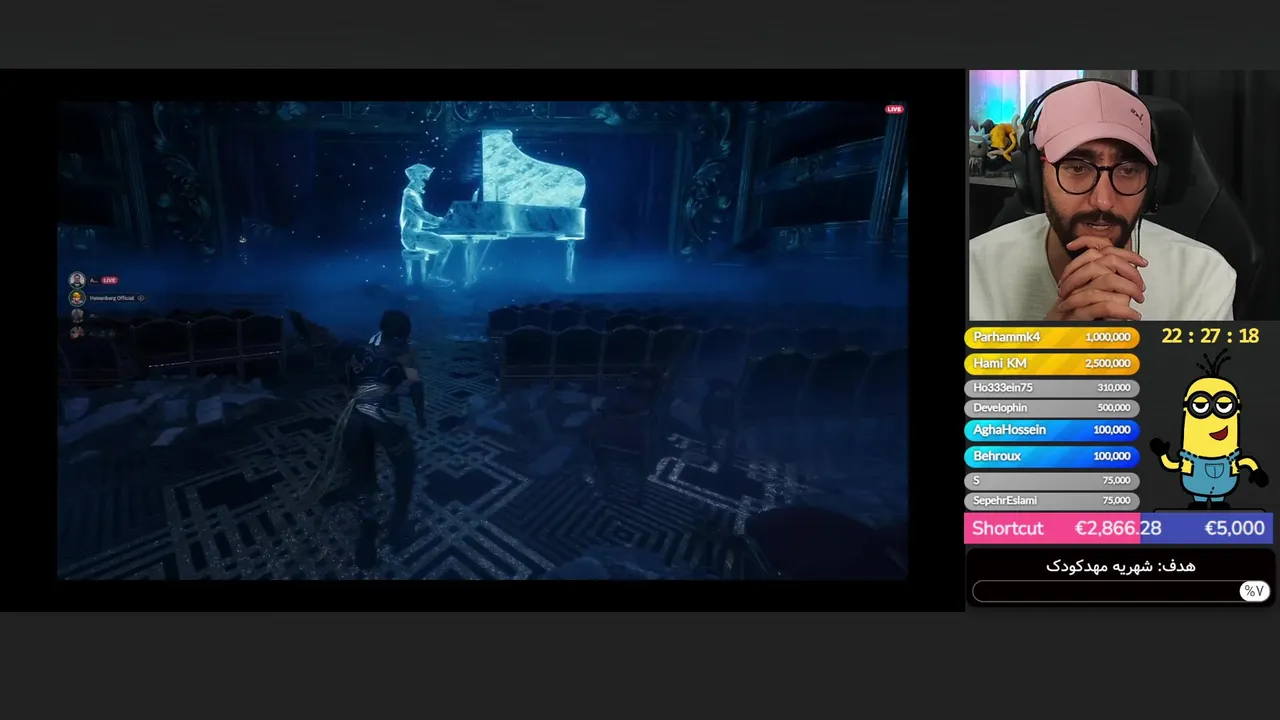Click the top streamer avatar with LIVE tag
The width and height of the screenshot is (1280, 720).
(77, 280)
